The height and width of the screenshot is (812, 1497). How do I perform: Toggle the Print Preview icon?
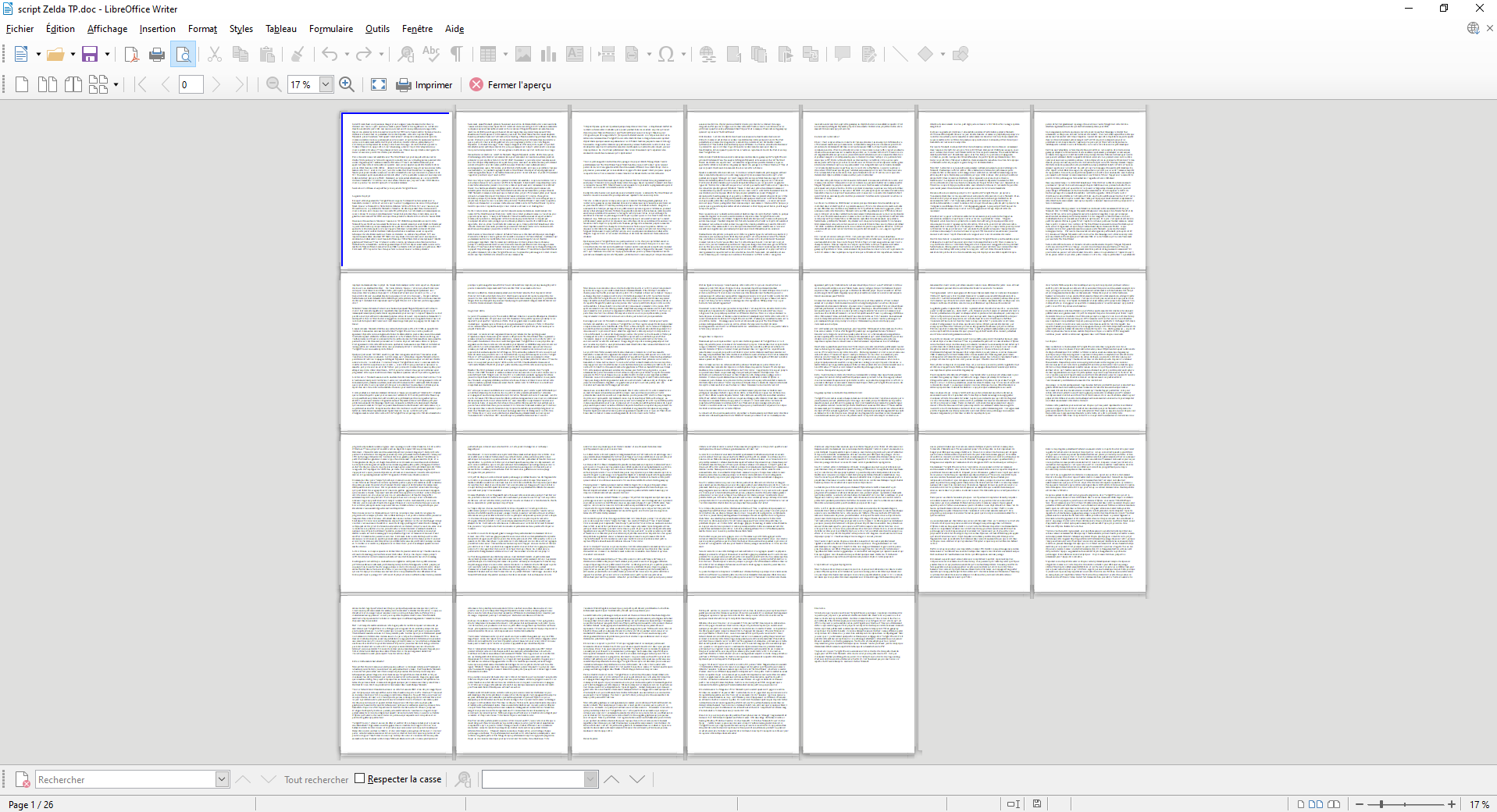184,54
